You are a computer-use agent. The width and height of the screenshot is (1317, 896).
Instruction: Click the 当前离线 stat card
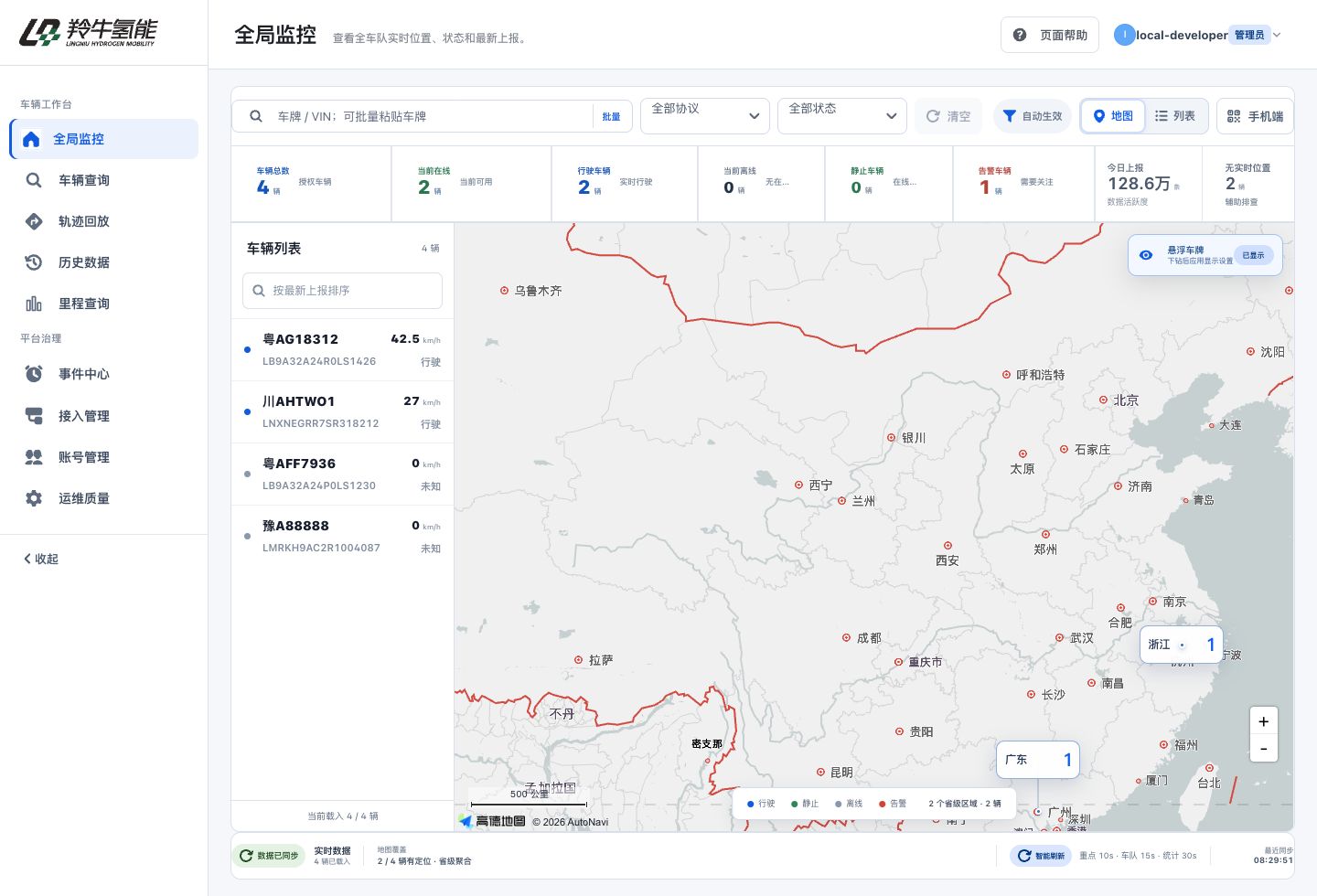click(x=762, y=183)
